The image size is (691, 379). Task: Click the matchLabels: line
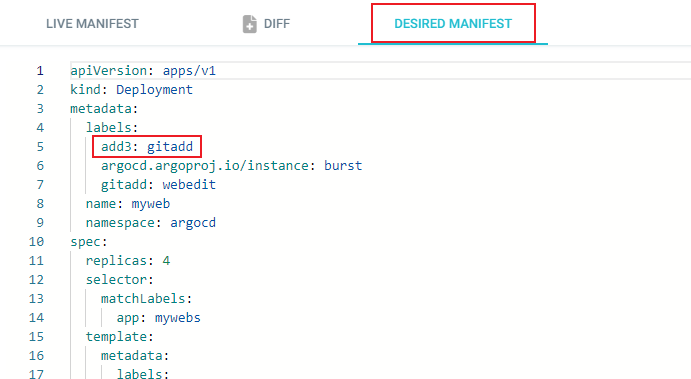(146, 298)
